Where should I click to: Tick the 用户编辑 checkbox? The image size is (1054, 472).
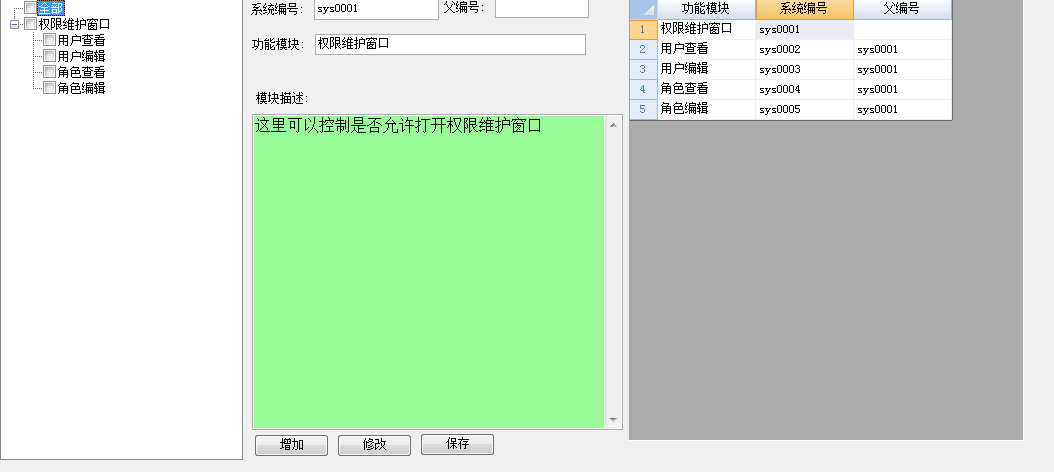(49, 56)
